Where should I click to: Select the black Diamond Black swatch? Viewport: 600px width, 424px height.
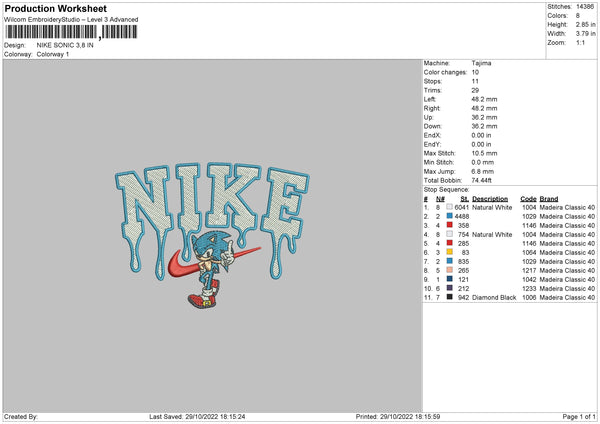tap(449, 297)
